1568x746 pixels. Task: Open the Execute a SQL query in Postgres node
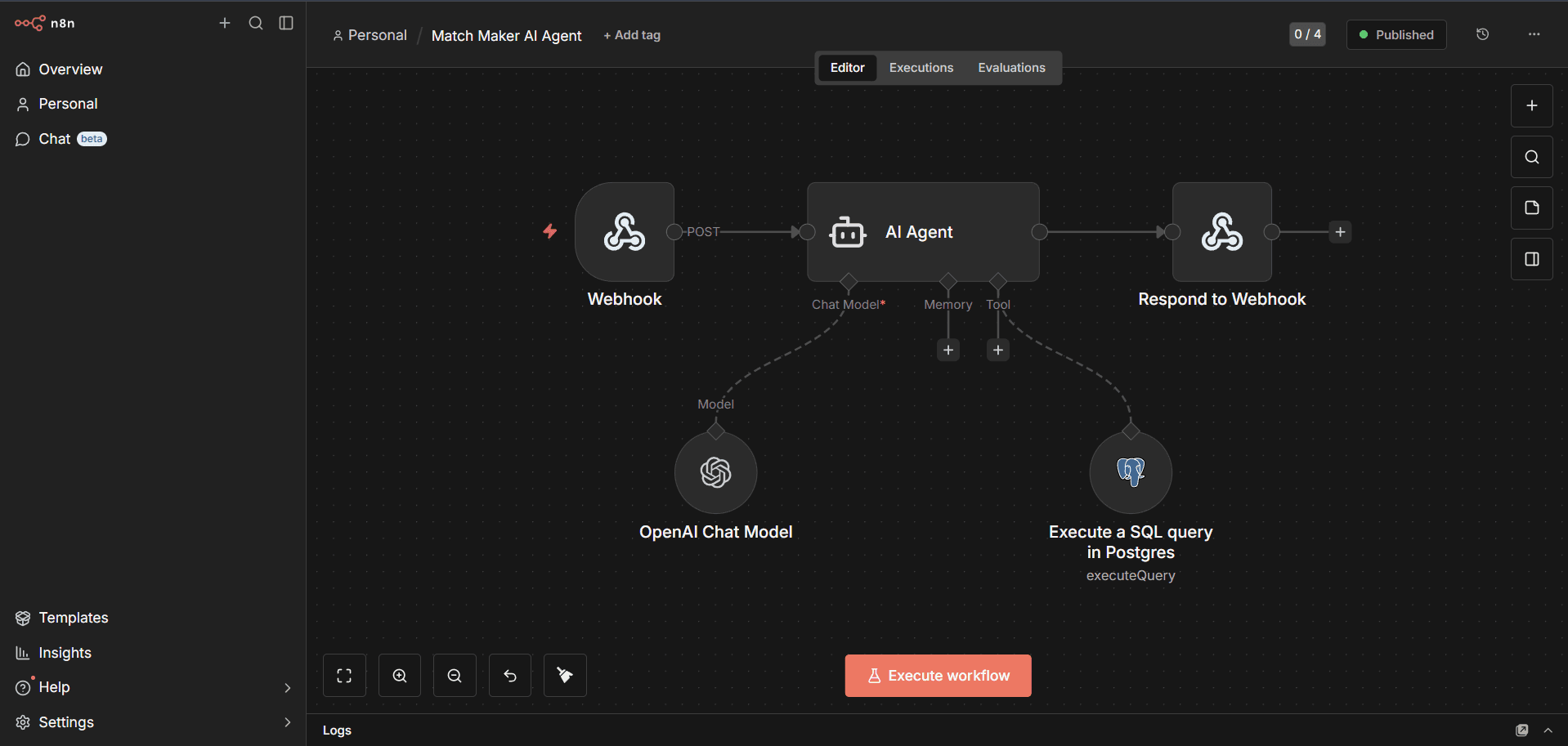1130,472
